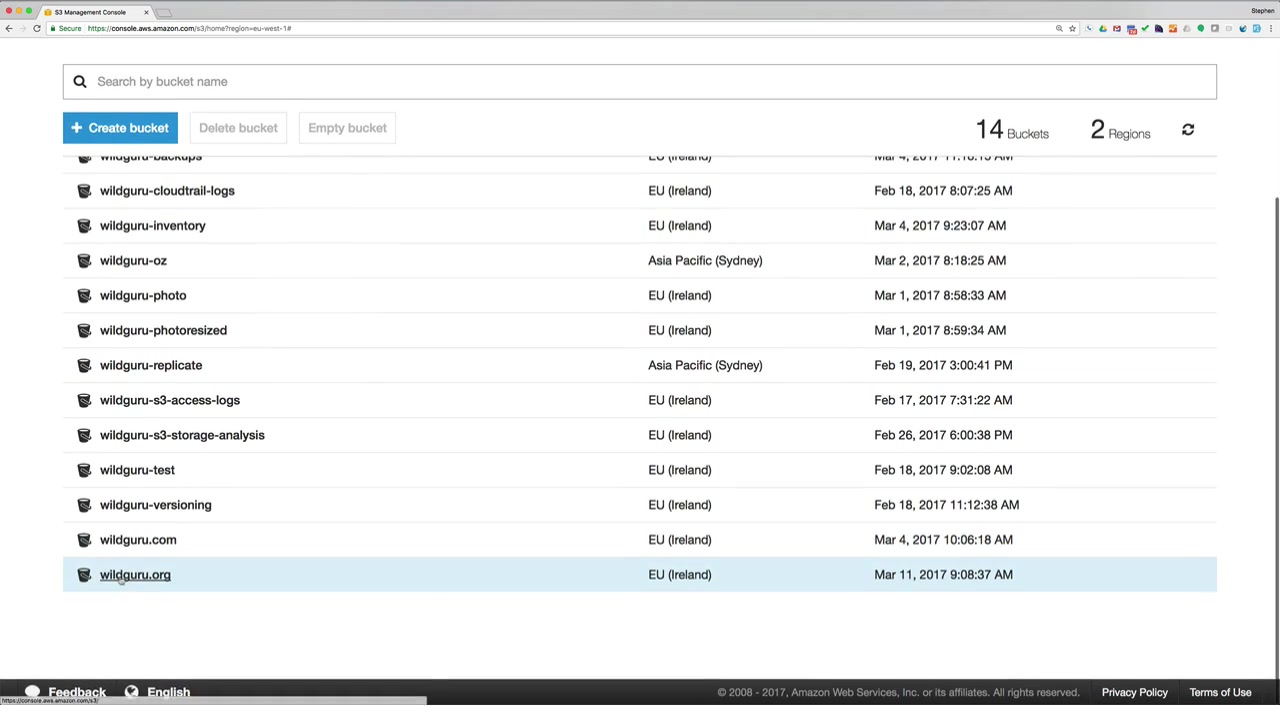Viewport: 1280px width, 720px height.
Task: Open the wildguru-inventory bucket
Action: click(153, 226)
